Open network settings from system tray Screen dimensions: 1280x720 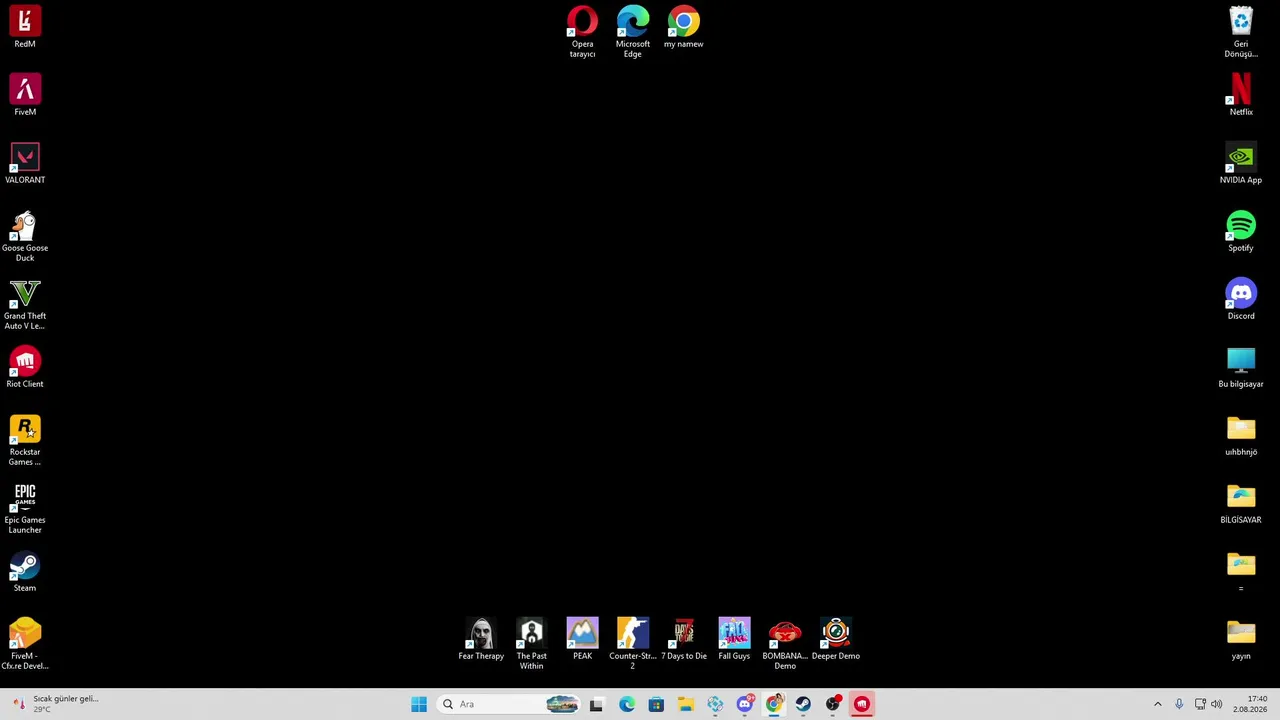coord(1200,704)
